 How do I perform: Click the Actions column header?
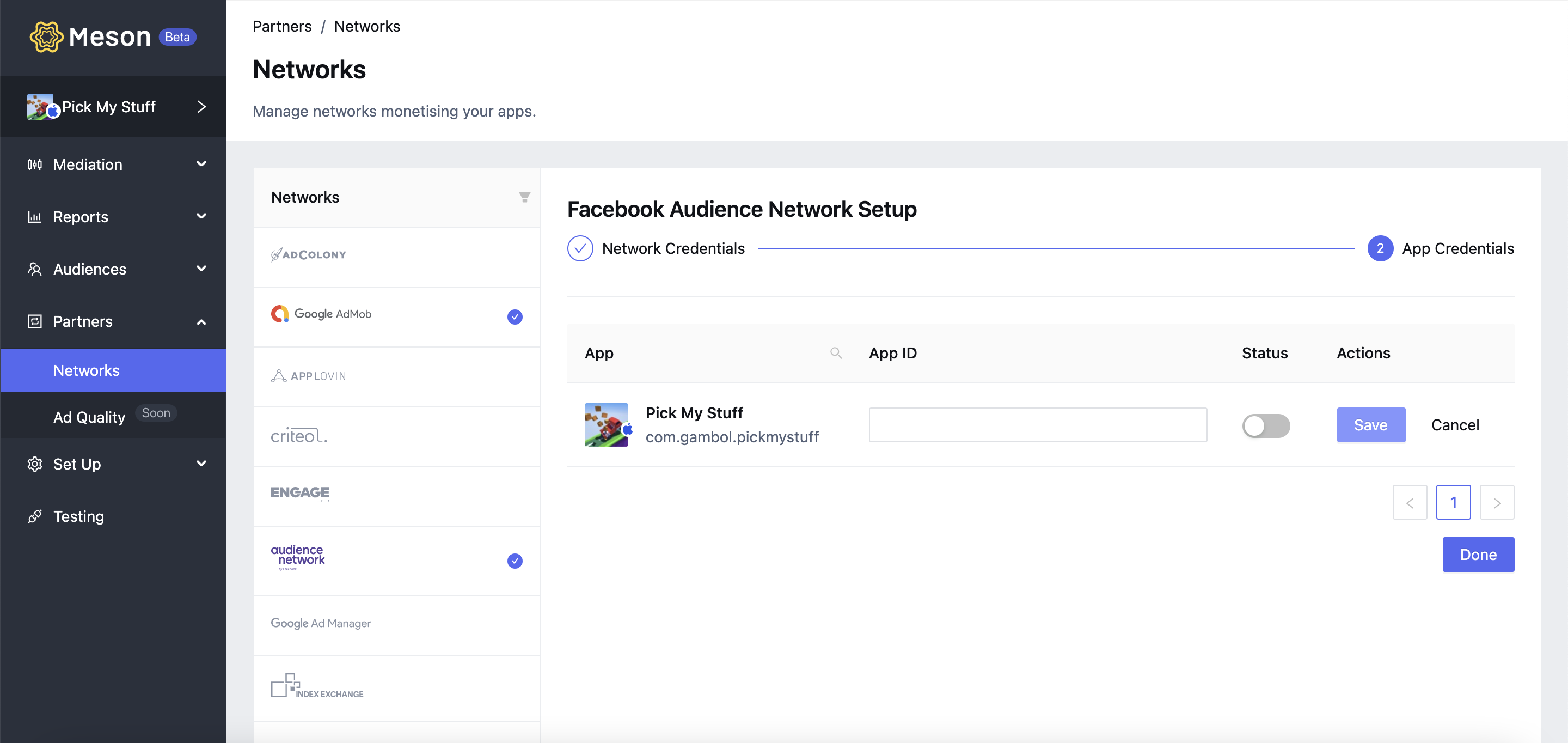coord(1363,352)
